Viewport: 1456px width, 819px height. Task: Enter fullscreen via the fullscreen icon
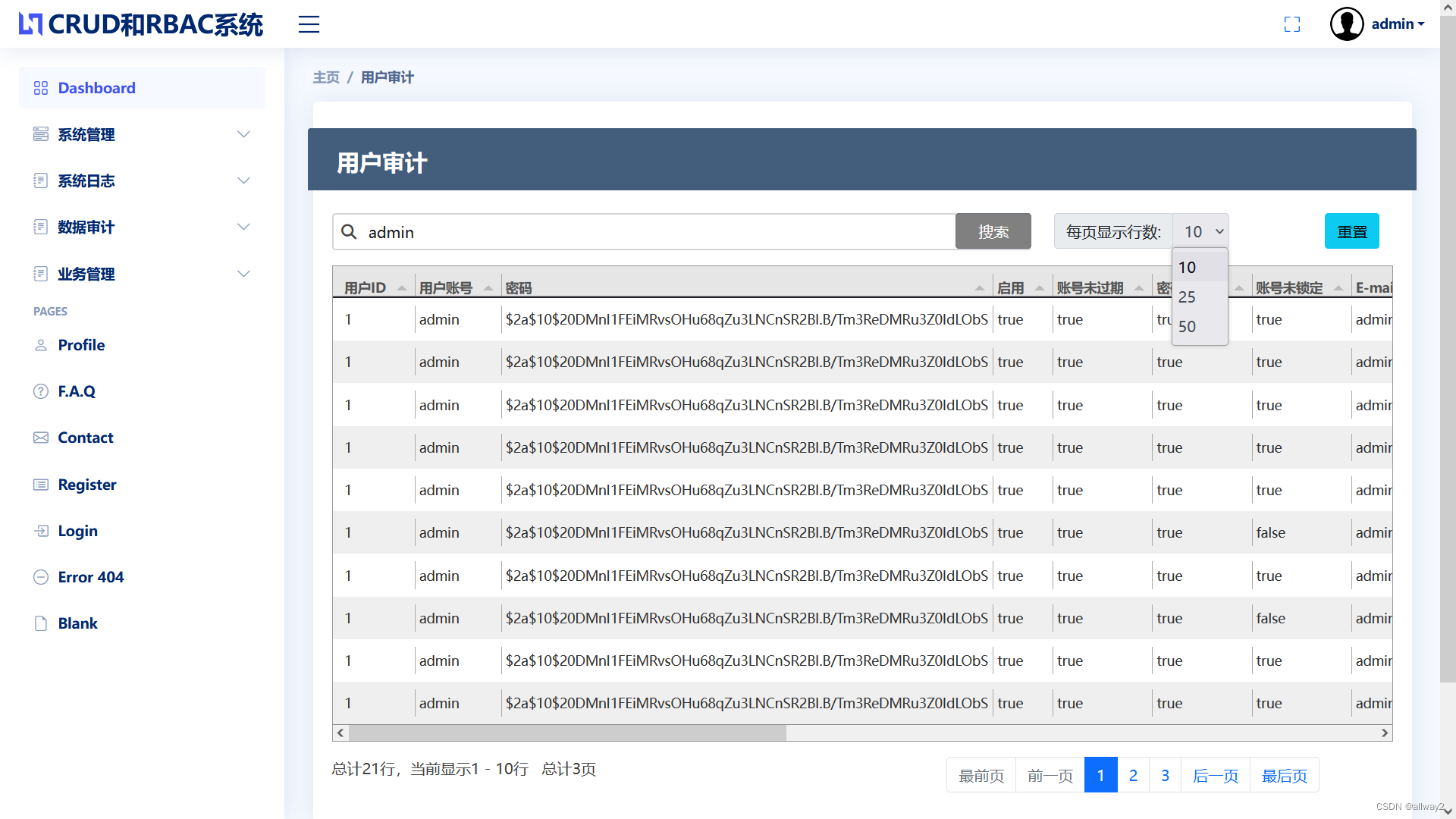pyautogui.click(x=1292, y=24)
